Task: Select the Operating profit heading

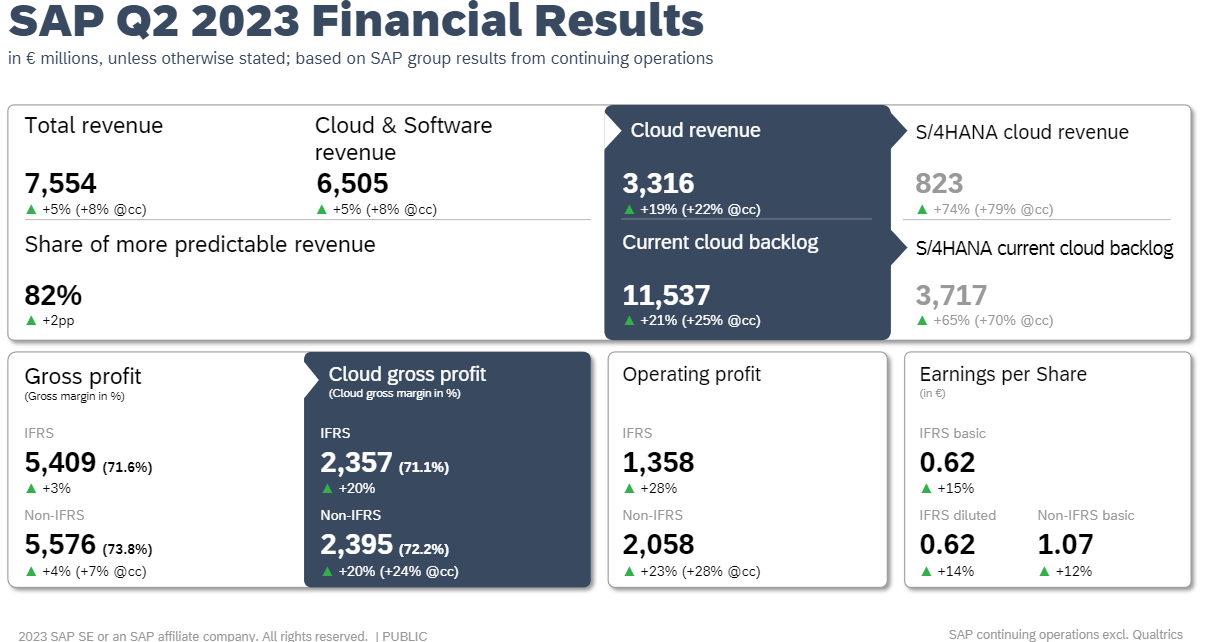Action: tap(691, 374)
